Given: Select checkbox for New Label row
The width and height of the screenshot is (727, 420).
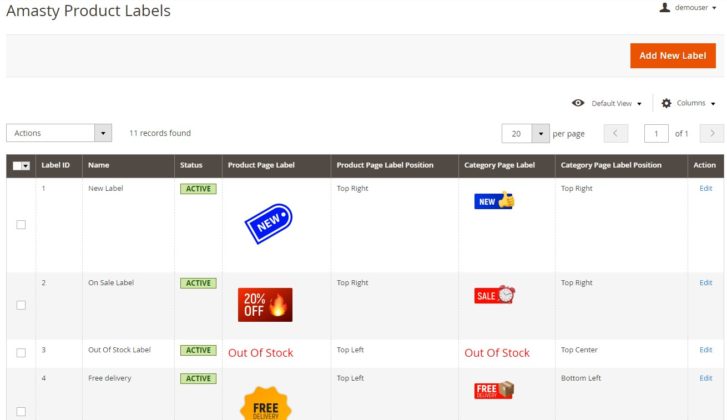Looking at the screenshot, I should click(x=21, y=225).
